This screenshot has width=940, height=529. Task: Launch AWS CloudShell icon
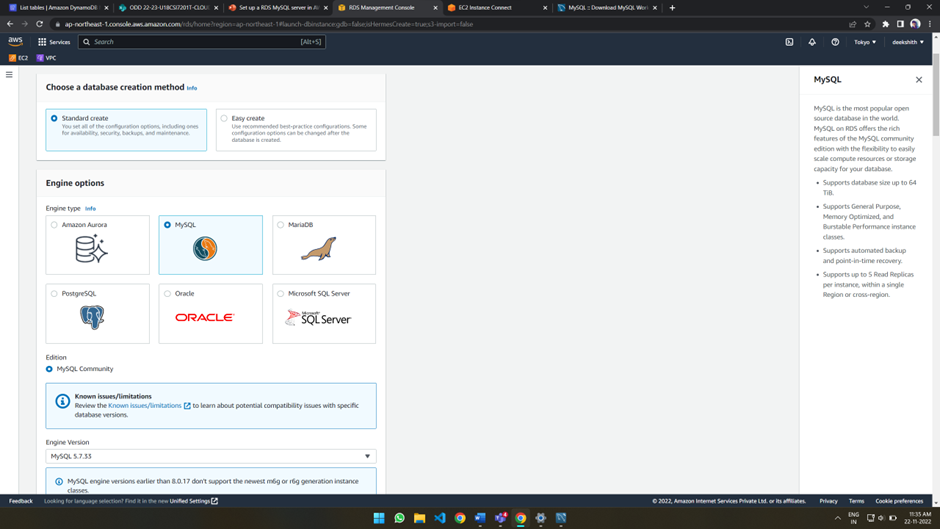(789, 42)
